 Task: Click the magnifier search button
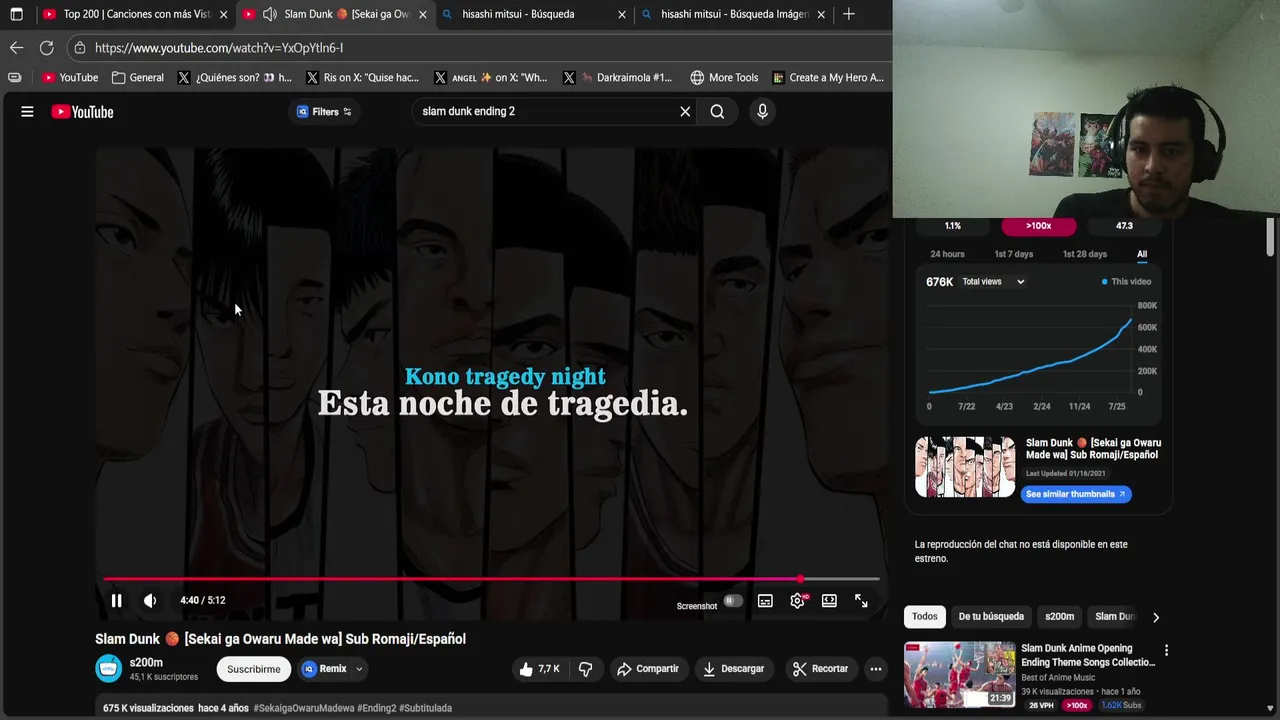coord(717,111)
